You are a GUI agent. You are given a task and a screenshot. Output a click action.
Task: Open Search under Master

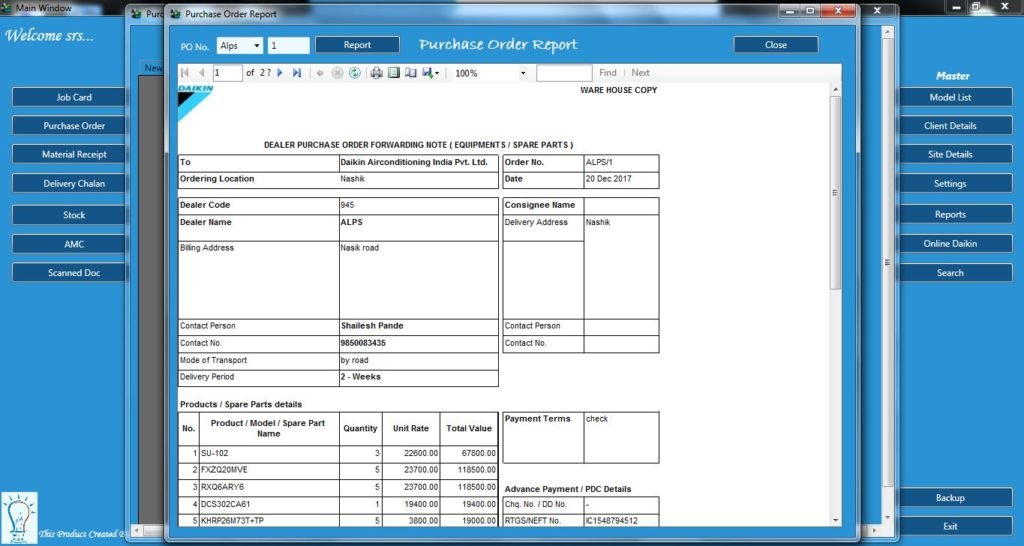(x=955, y=273)
